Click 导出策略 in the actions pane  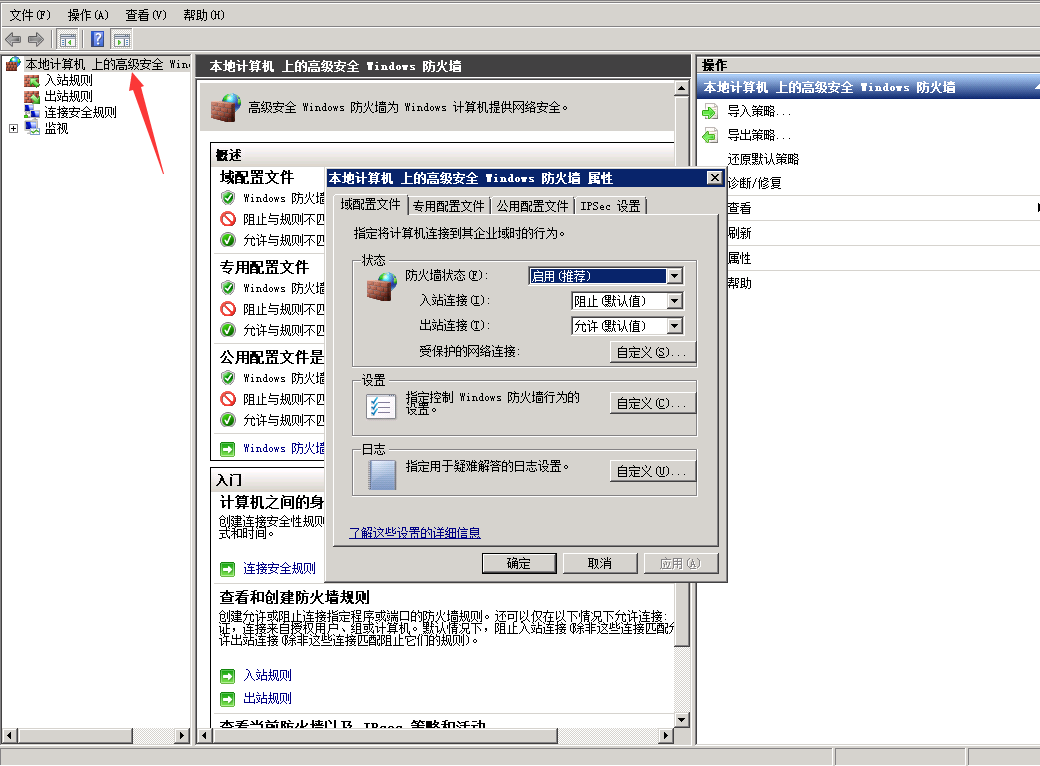(758, 135)
